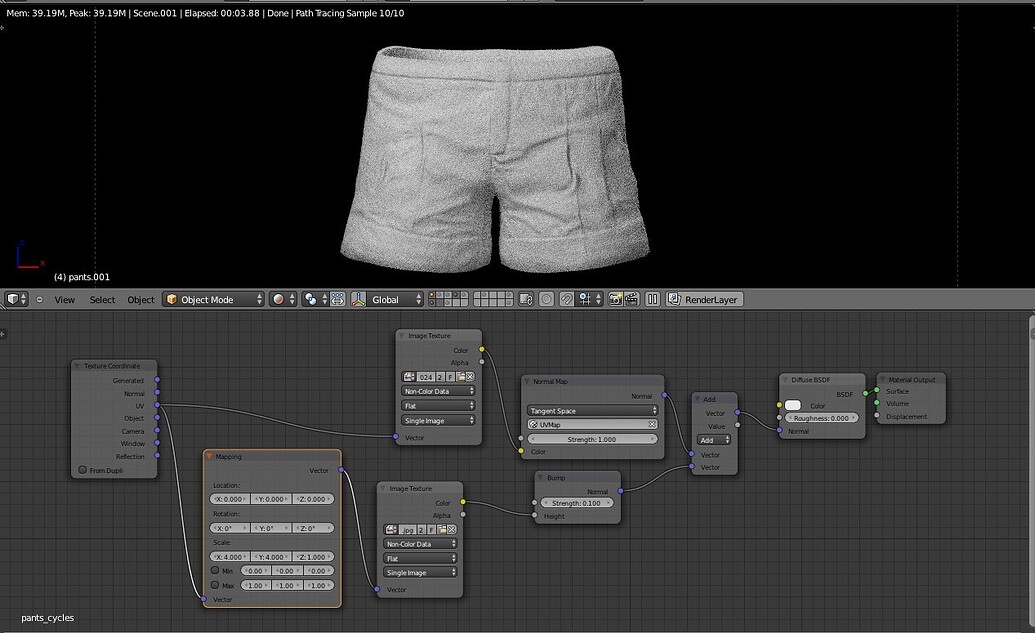Collapse the header menus with the small round button

pyautogui.click(x=40, y=300)
